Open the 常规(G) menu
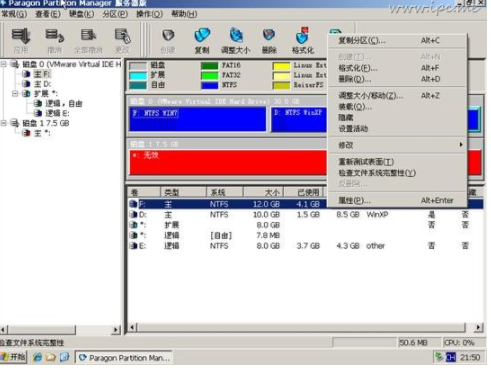 (x=14, y=14)
